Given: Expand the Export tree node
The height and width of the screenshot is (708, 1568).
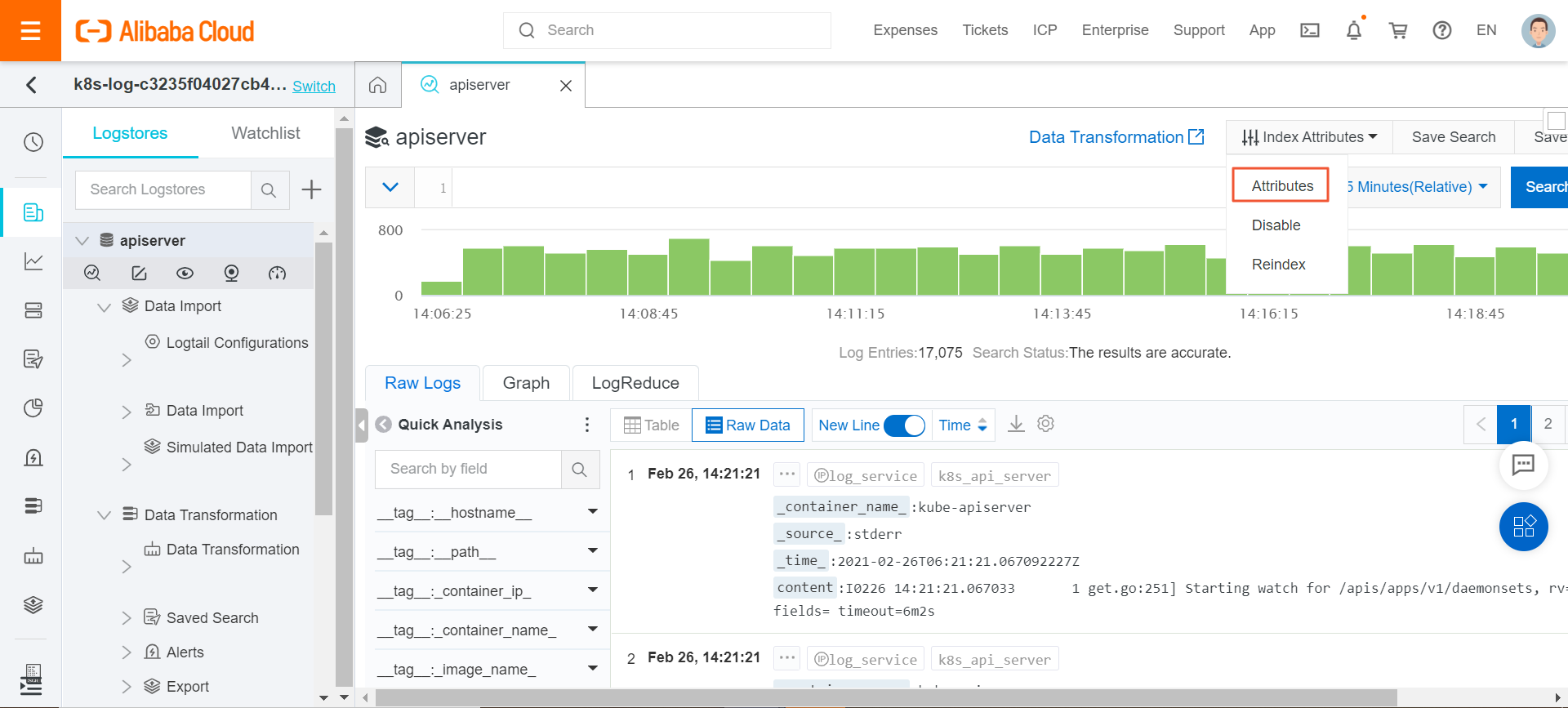Looking at the screenshot, I should [127, 687].
